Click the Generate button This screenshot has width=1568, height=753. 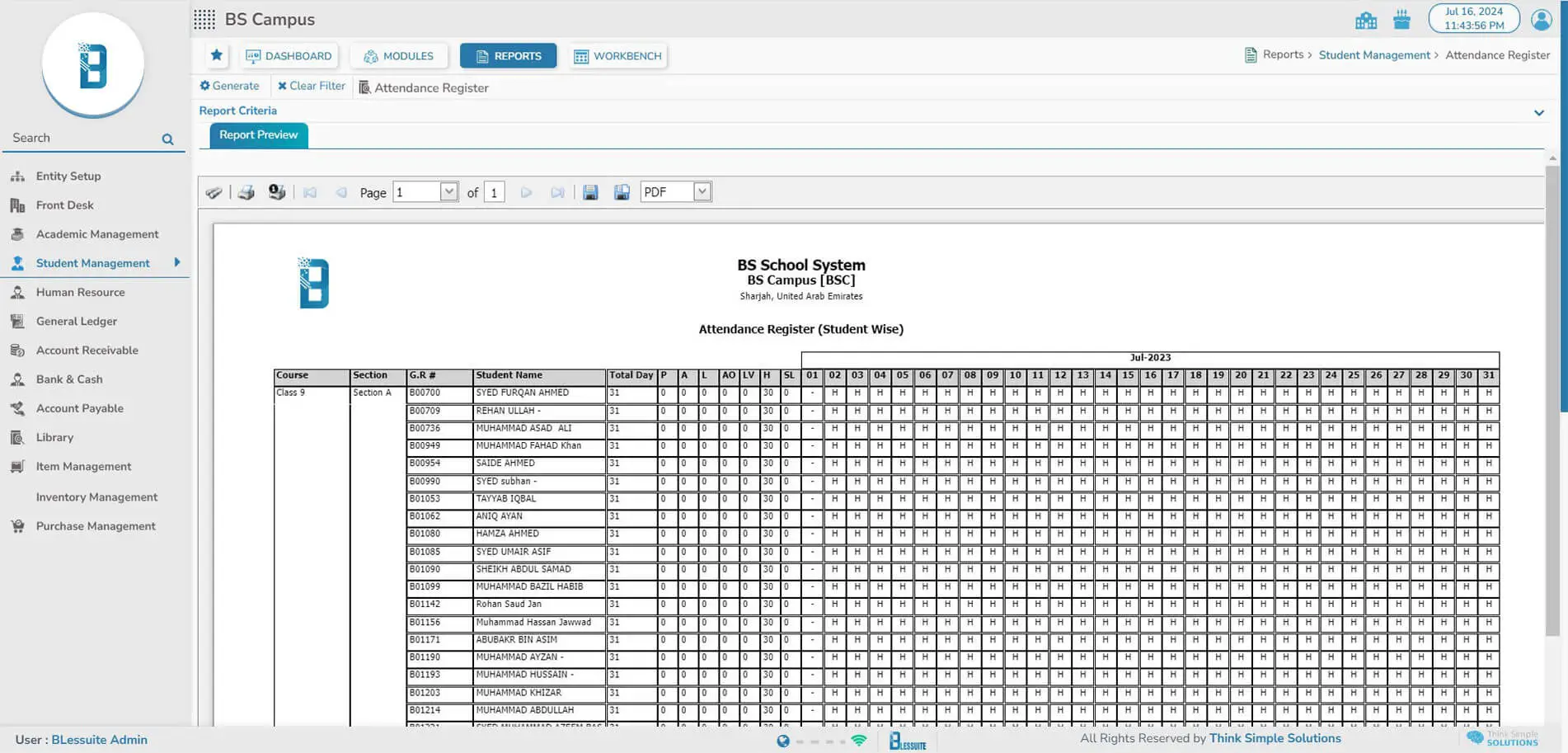[229, 86]
